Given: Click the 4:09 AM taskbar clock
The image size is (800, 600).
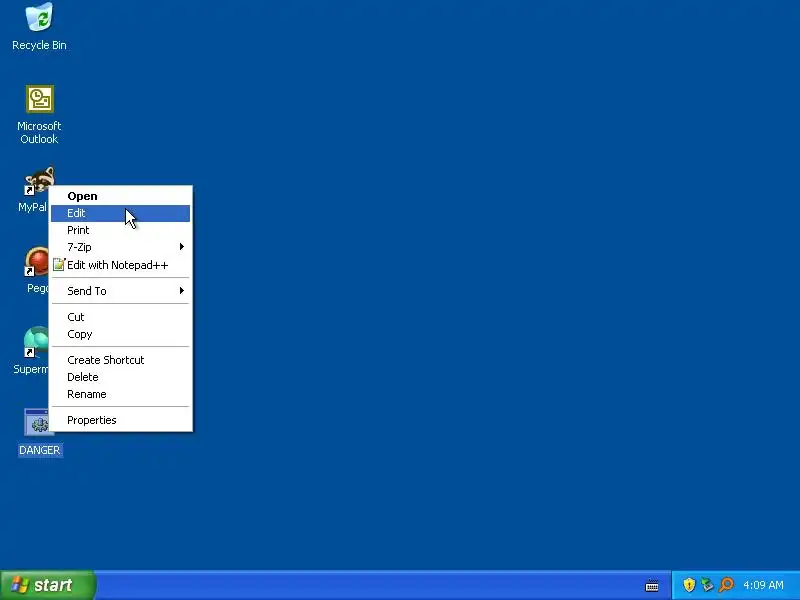Looking at the screenshot, I should [763, 585].
